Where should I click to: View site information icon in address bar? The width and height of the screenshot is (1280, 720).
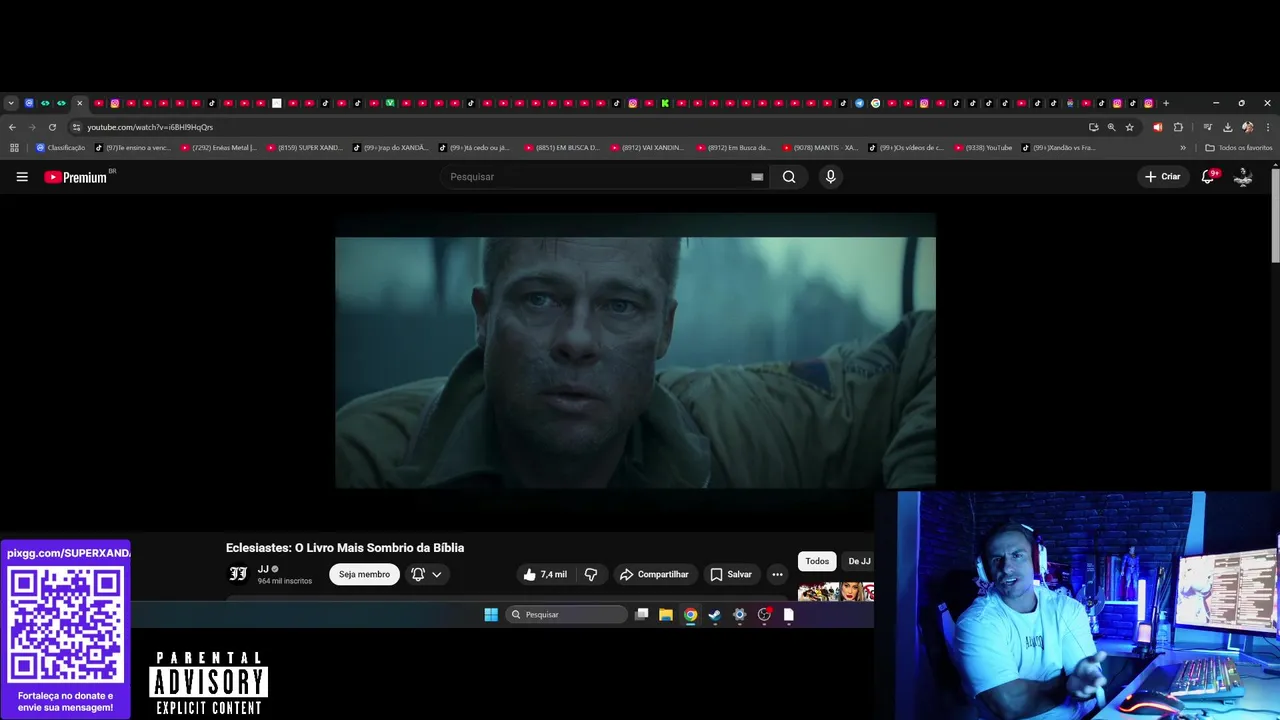[x=76, y=127]
